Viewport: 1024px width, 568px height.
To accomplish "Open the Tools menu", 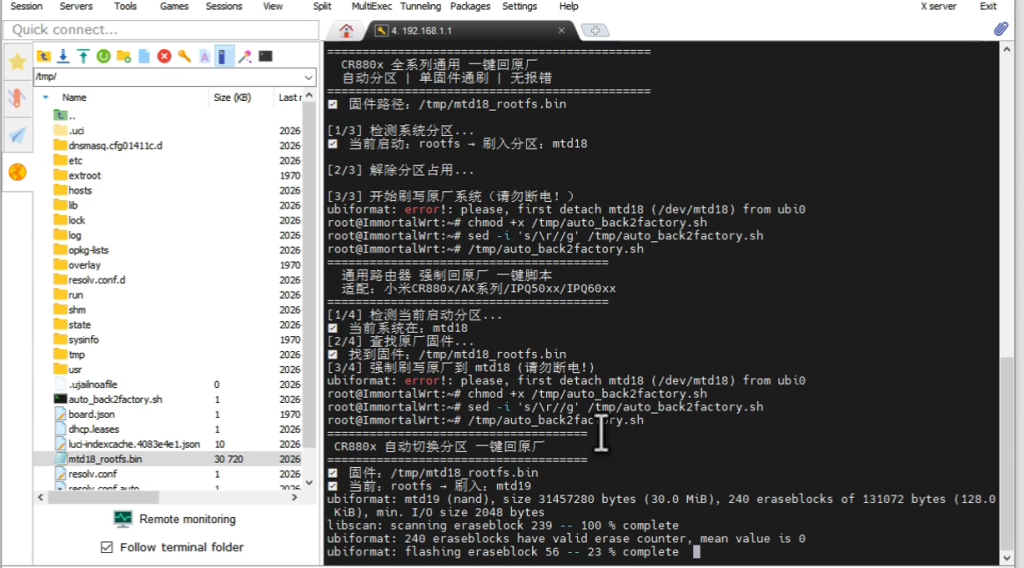I will coord(125,7).
